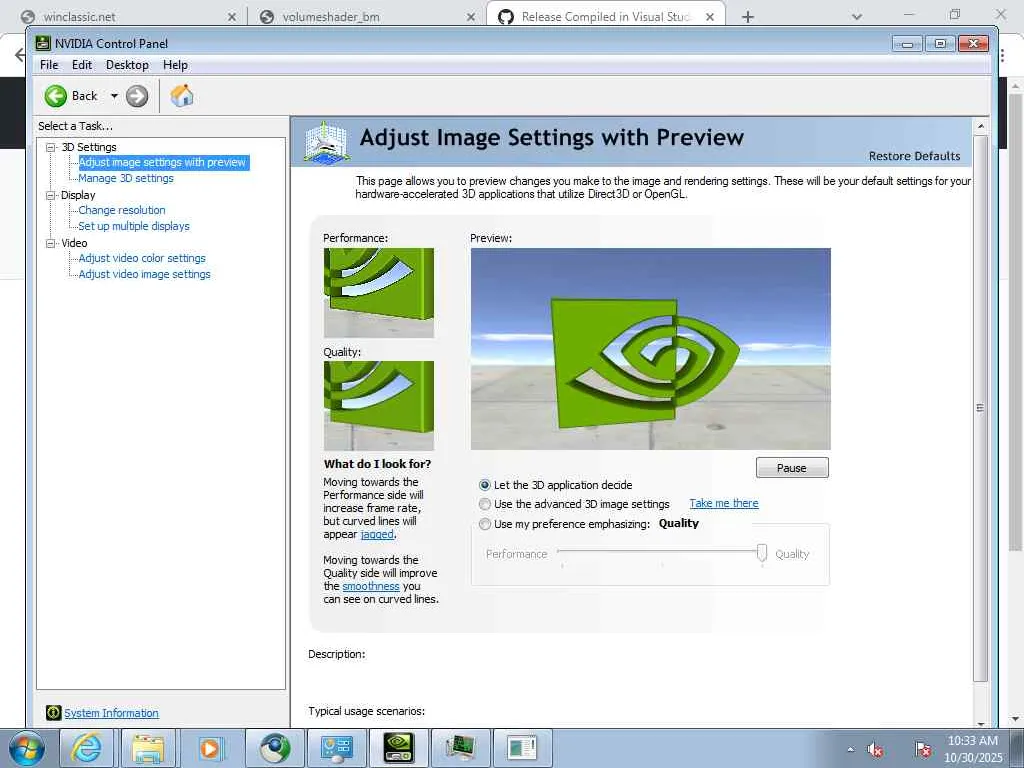Select Use the advanced 3D image settings
The width and height of the screenshot is (1024, 768).
tap(485, 504)
